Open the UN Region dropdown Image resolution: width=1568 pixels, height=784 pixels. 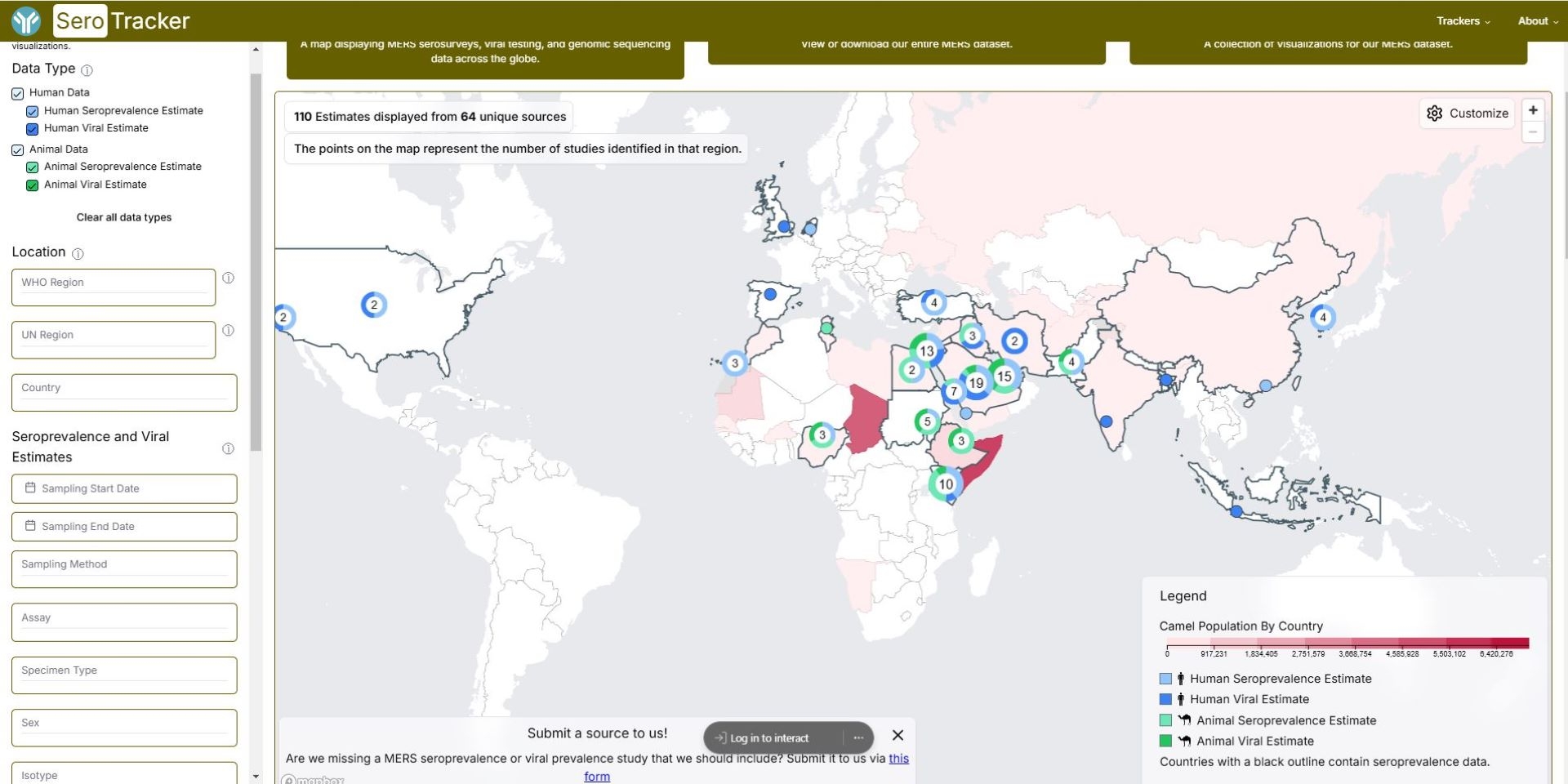click(114, 340)
